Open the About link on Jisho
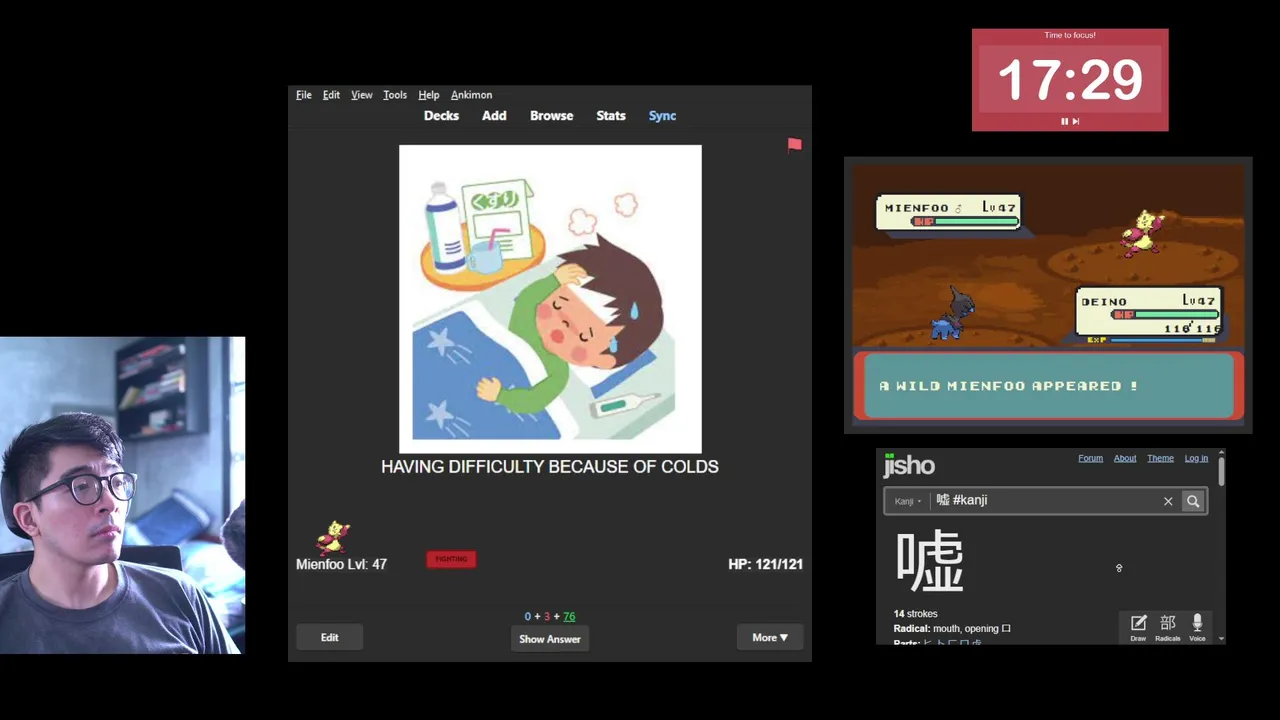 tap(1125, 458)
